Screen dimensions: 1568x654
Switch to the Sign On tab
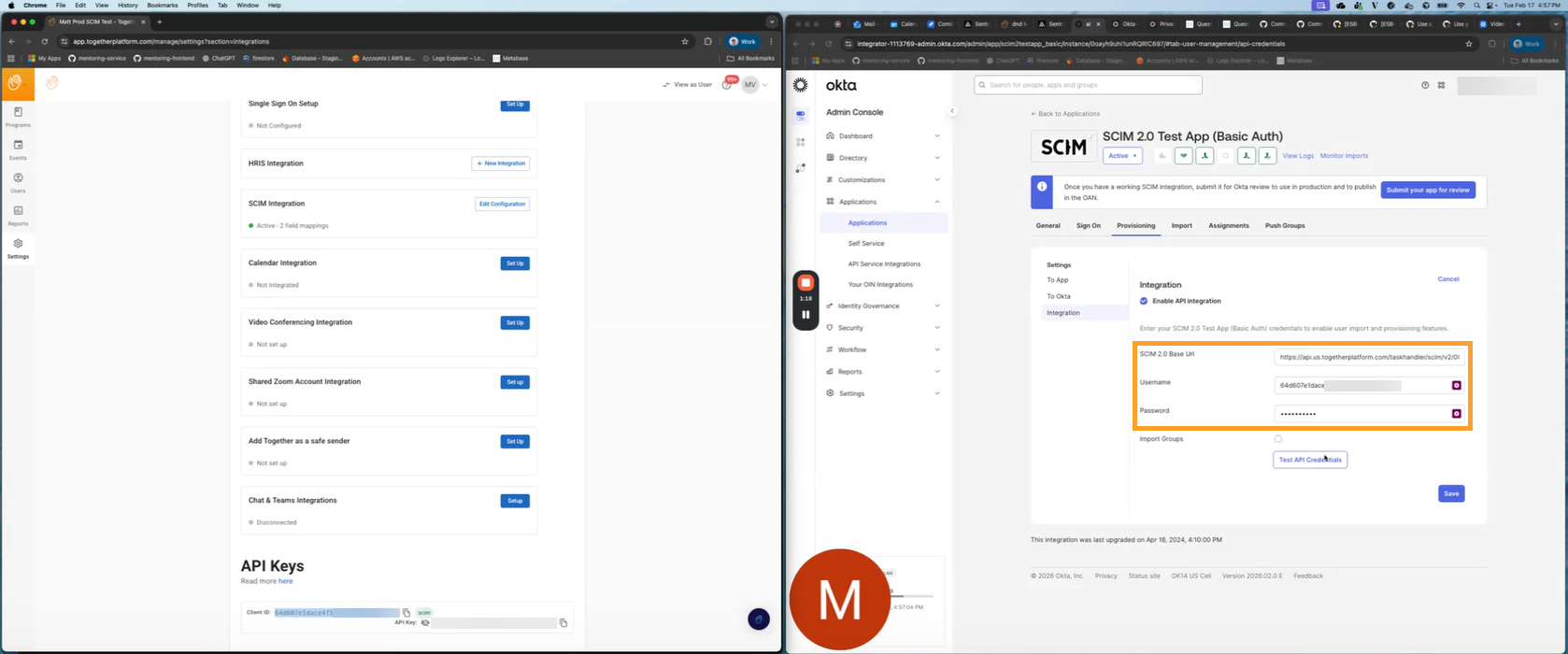pos(1089,226)
